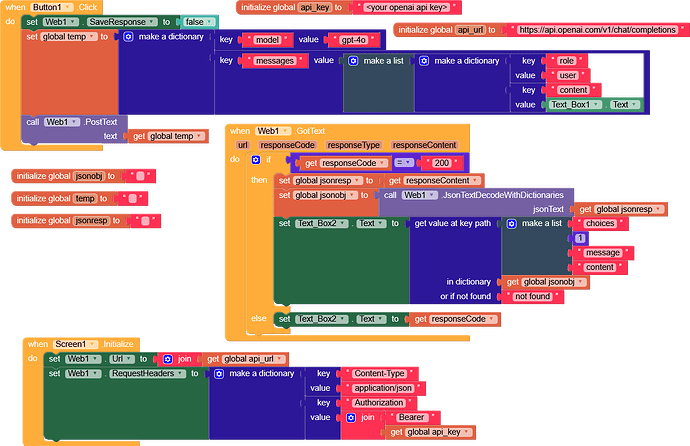Open Button1 component dropdown in Click event
The height and width of the screenshot is (446, 690).
click(52, 7)
